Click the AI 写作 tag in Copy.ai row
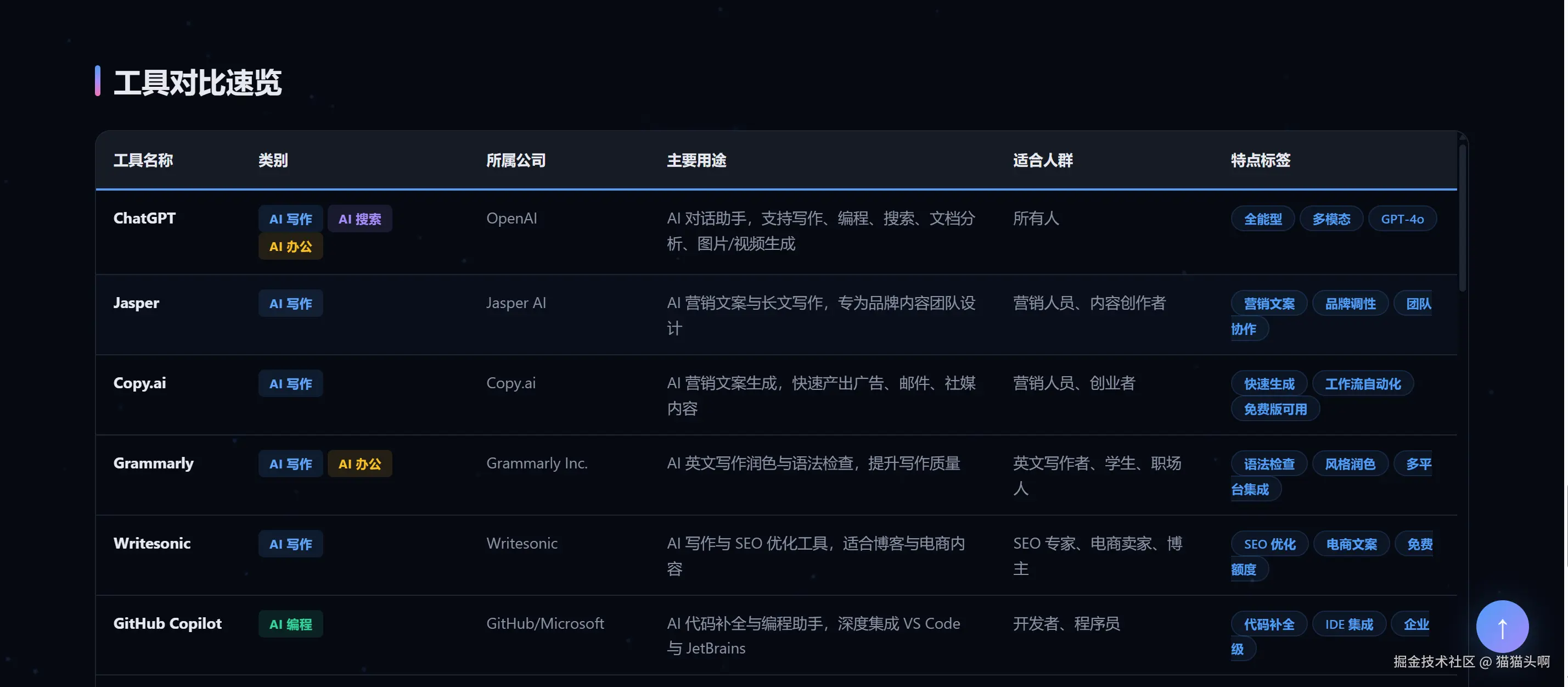 [290, 384]
